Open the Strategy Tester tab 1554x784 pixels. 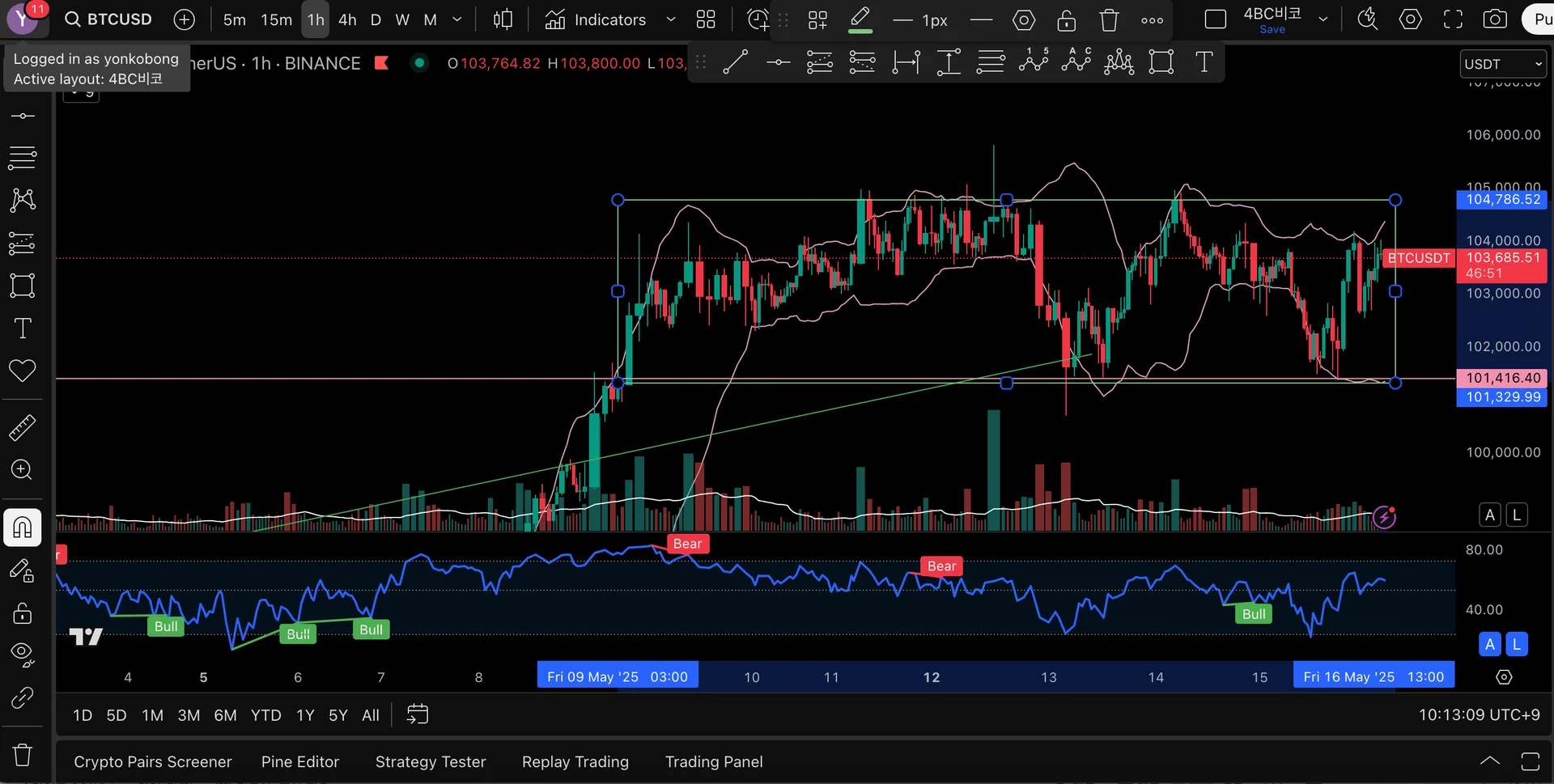point(431,761)
